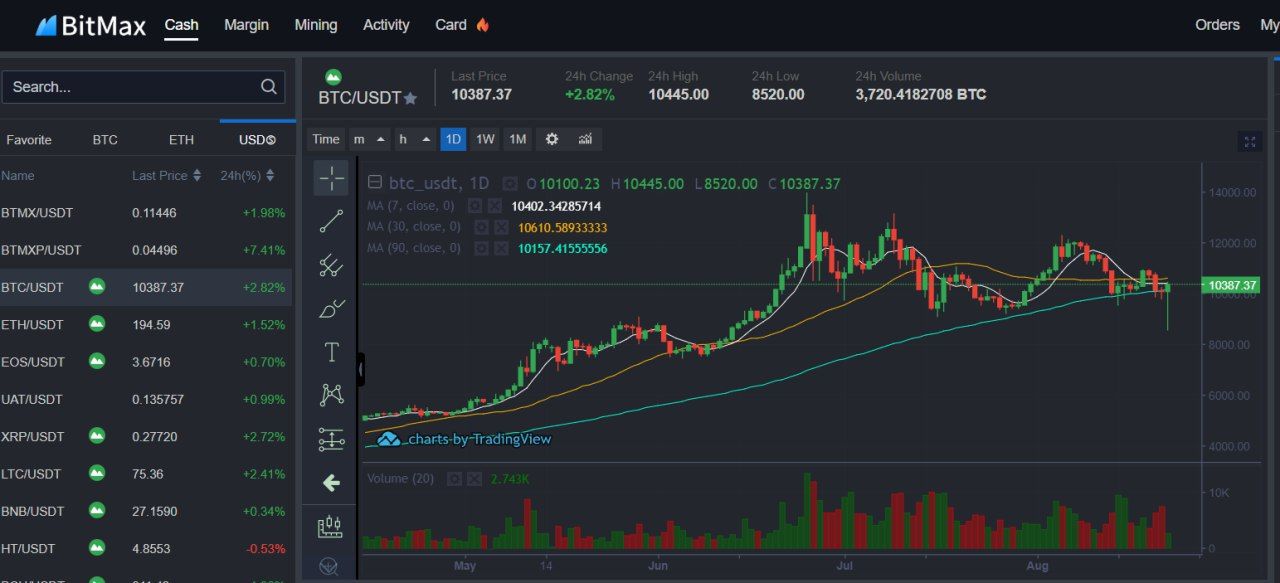Click the magnifier icon in search box

click(x=269, y=87)
